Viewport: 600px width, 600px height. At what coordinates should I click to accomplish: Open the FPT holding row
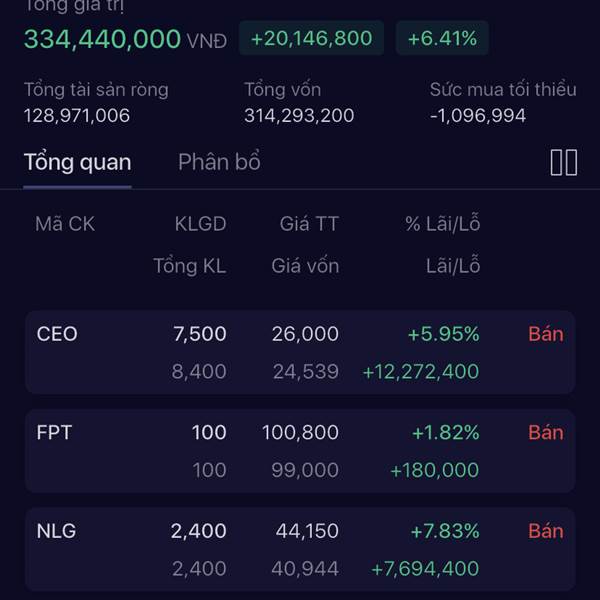pyautogui.click(x=300, y=451)
